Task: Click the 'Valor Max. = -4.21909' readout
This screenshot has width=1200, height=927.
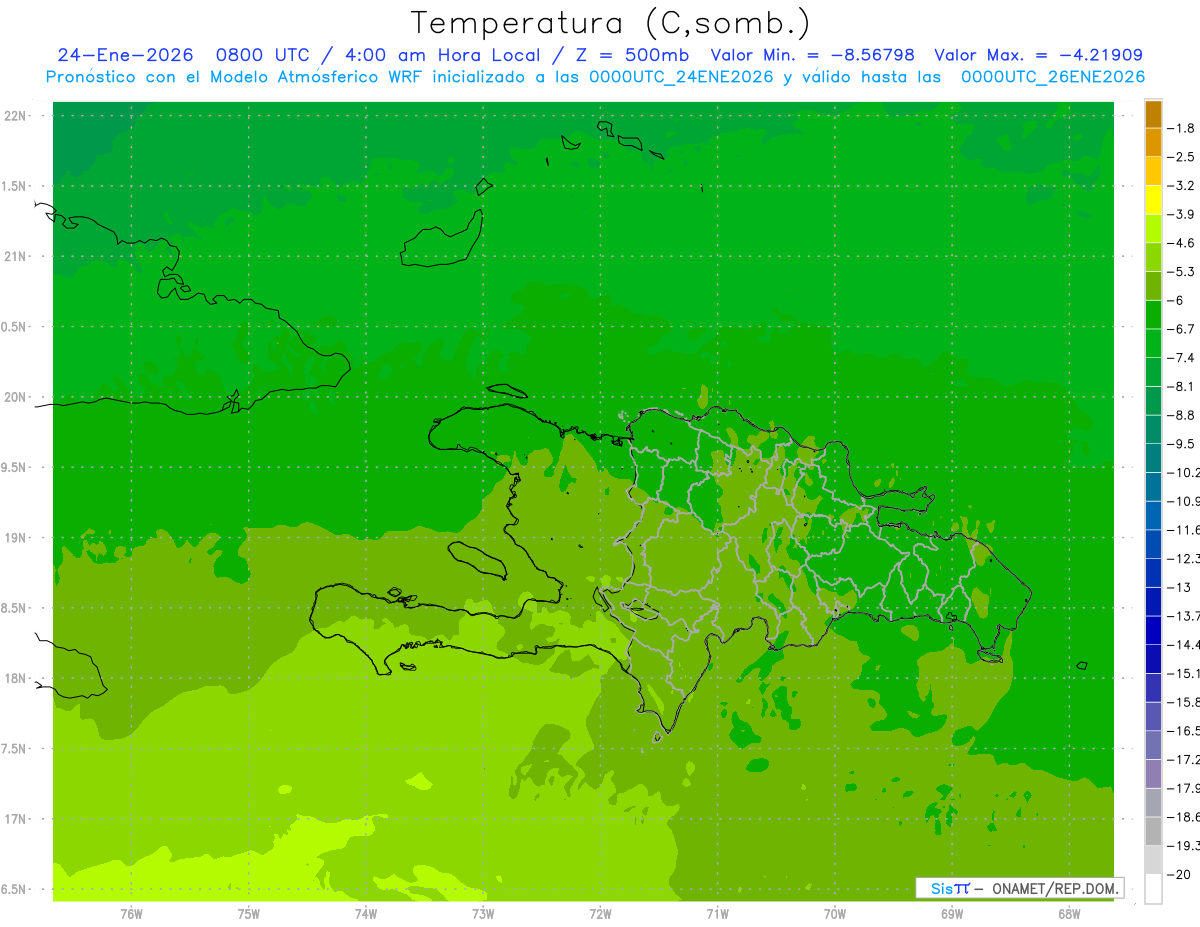Action: pos(1038,55)
